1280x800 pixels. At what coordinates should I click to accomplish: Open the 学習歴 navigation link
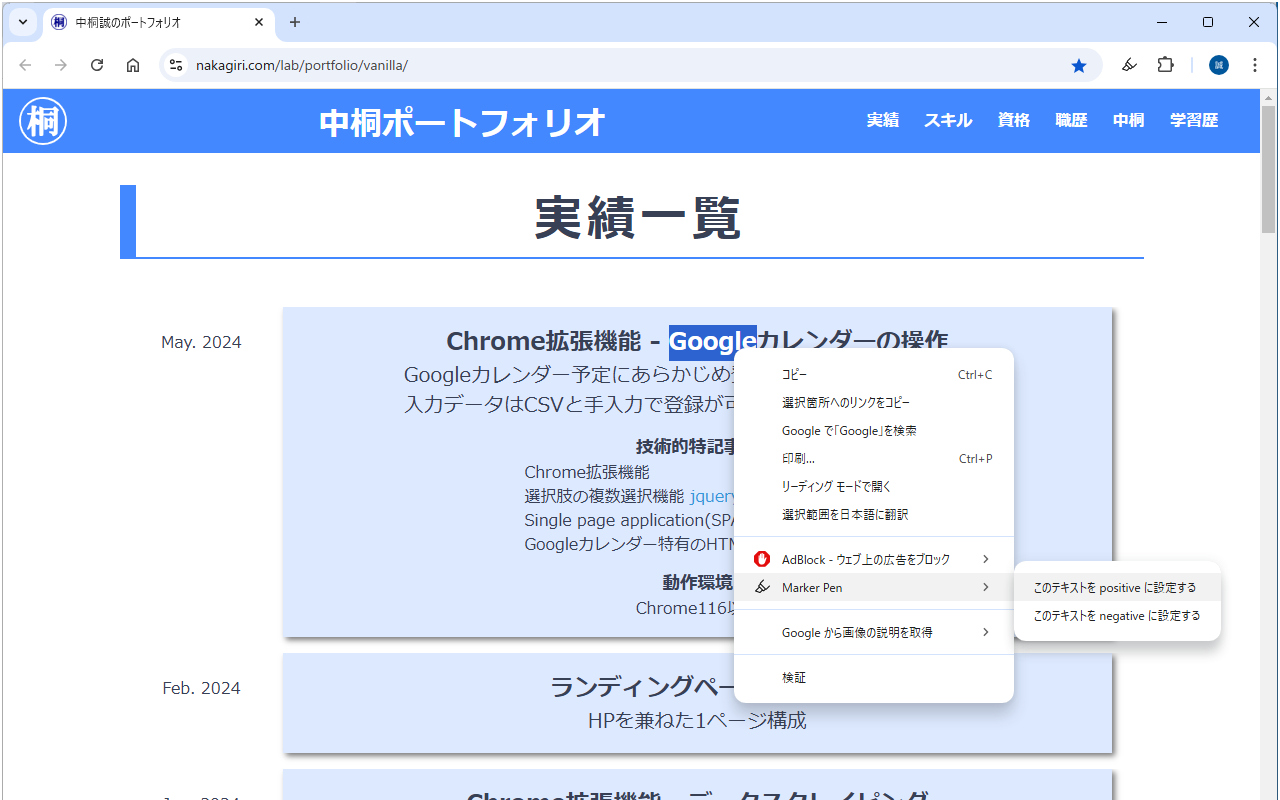(x=1194, y=120)
